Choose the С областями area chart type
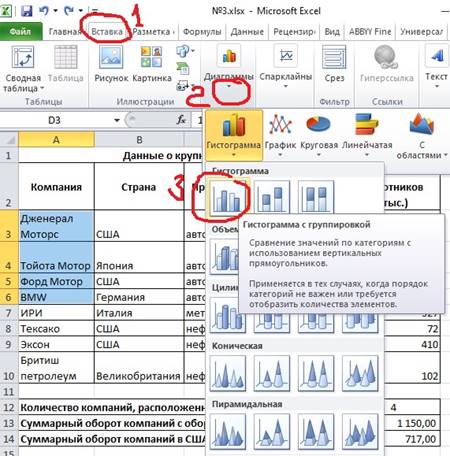This screenshot has height=456, width=450. click(422, 136)
